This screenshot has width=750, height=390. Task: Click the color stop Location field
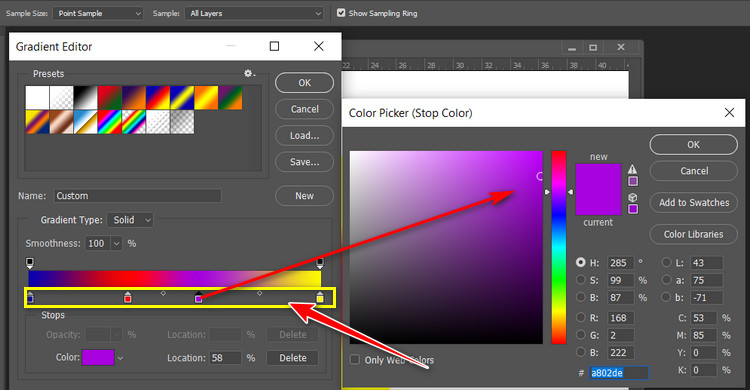point(225,357)
